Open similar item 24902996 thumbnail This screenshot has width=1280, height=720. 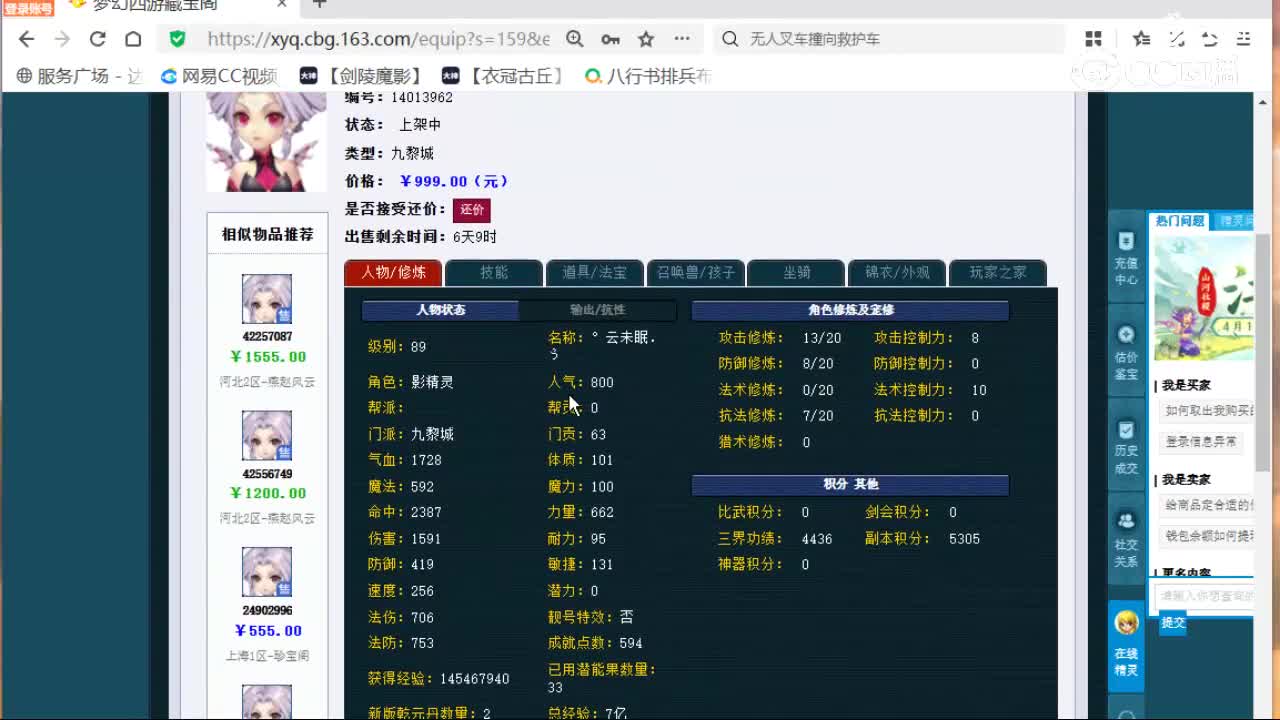click(267, 572)
